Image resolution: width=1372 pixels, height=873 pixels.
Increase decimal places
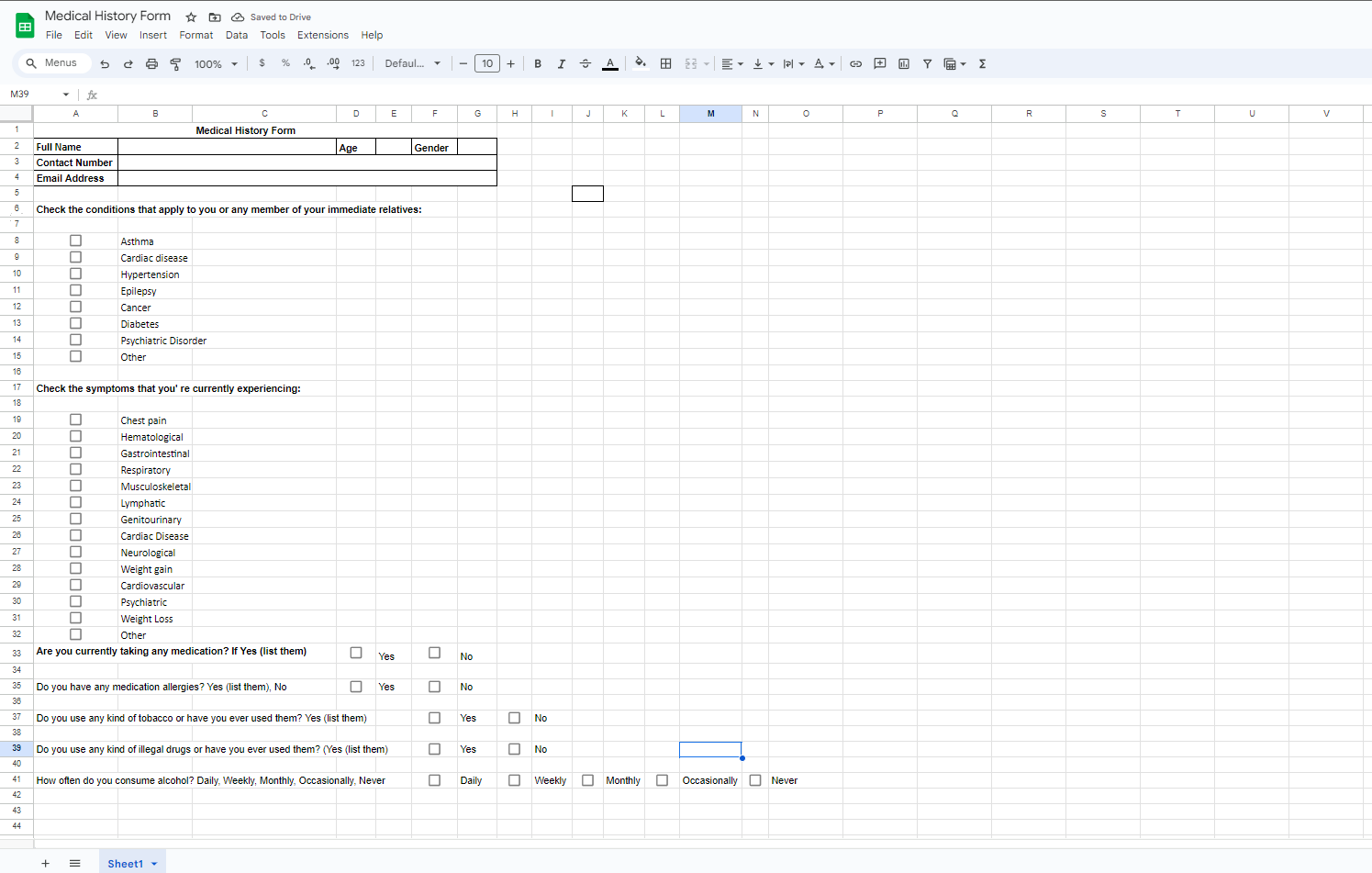pos(333,63)
